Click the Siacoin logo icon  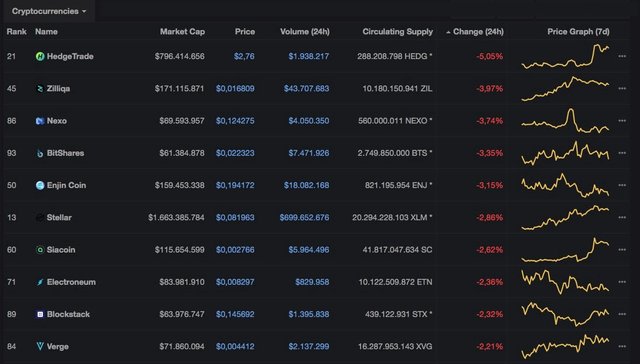(x=40, y=250)
